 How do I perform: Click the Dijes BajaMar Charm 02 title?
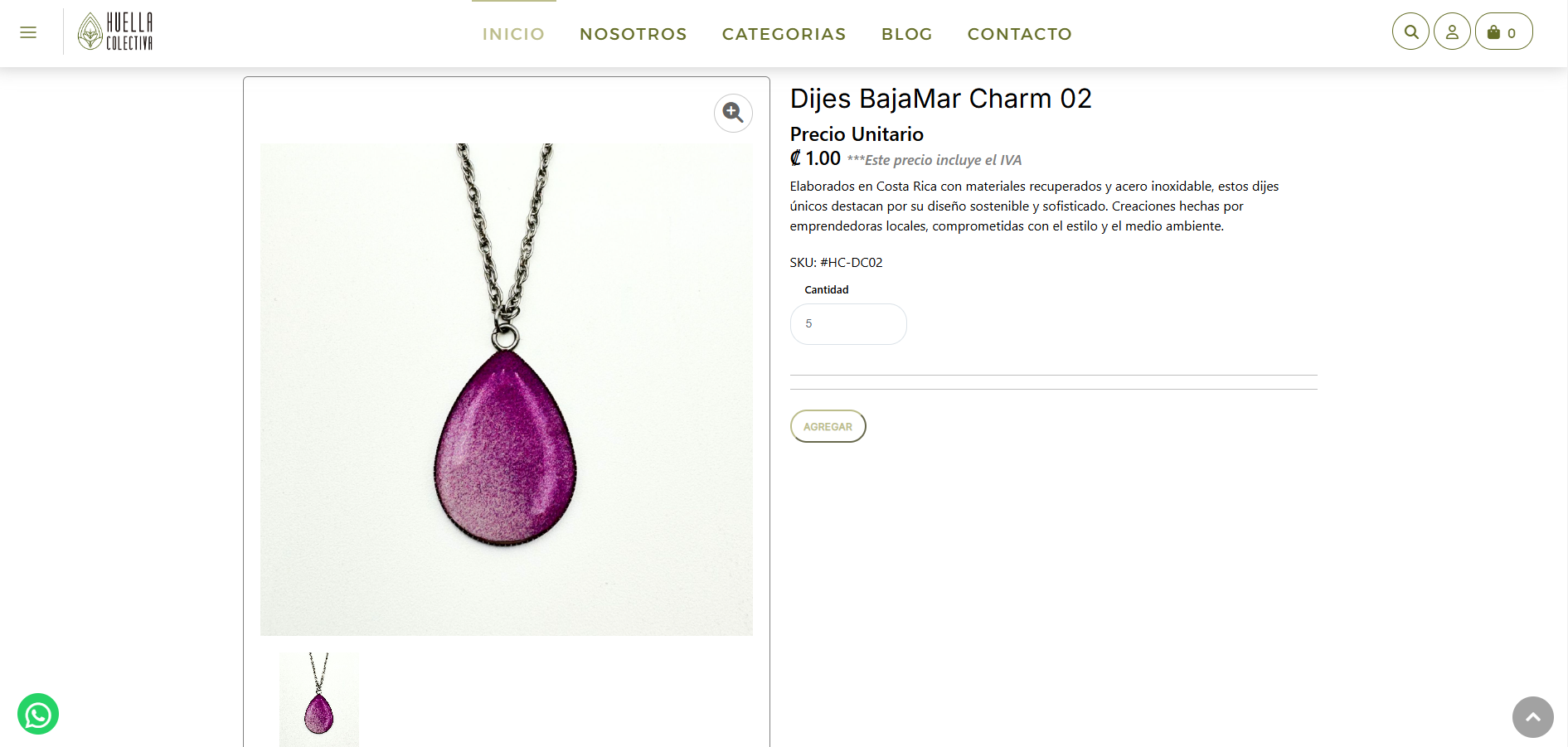tap(940, 99)
